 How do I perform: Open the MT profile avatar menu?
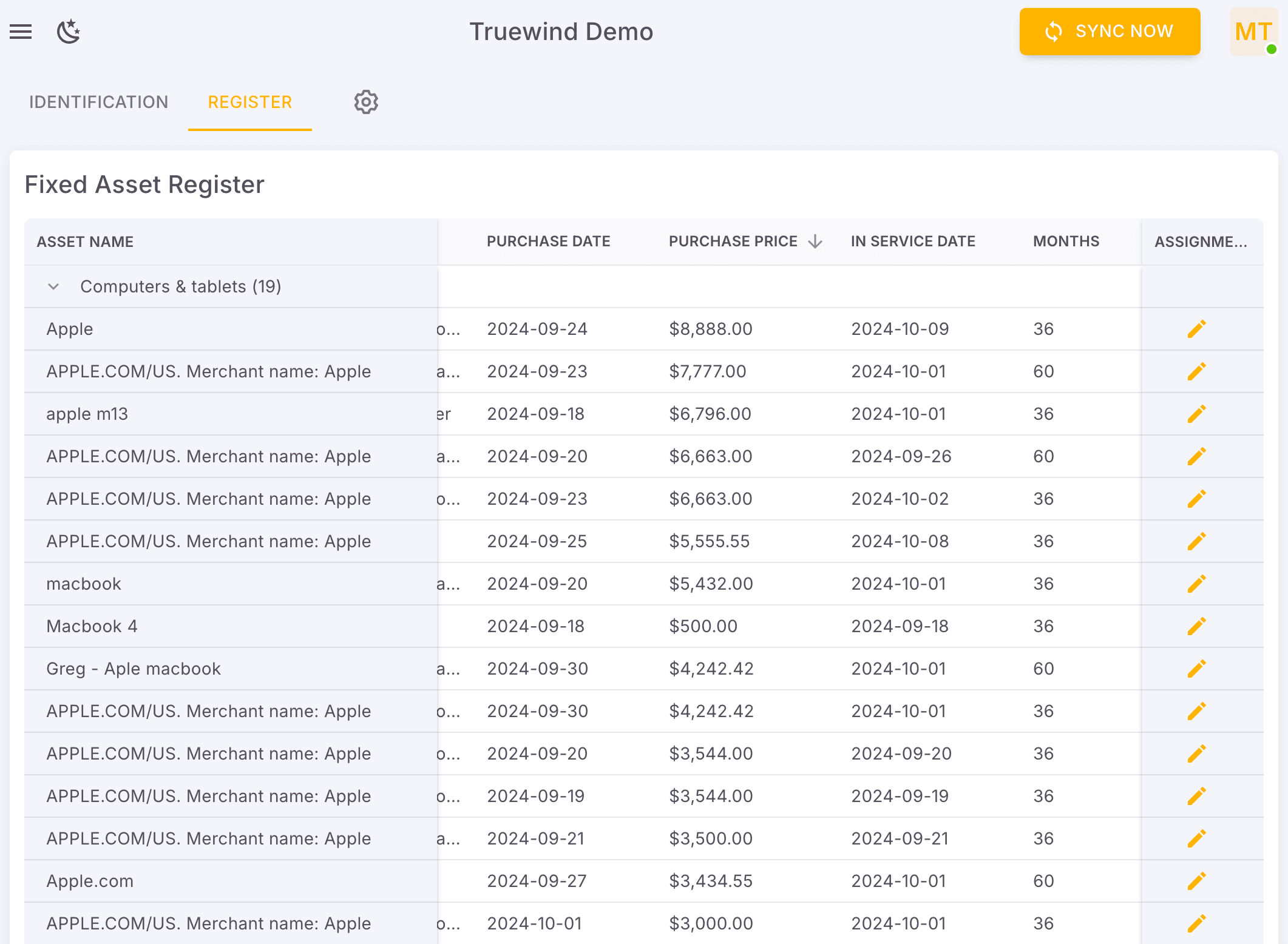[1253, 32]
